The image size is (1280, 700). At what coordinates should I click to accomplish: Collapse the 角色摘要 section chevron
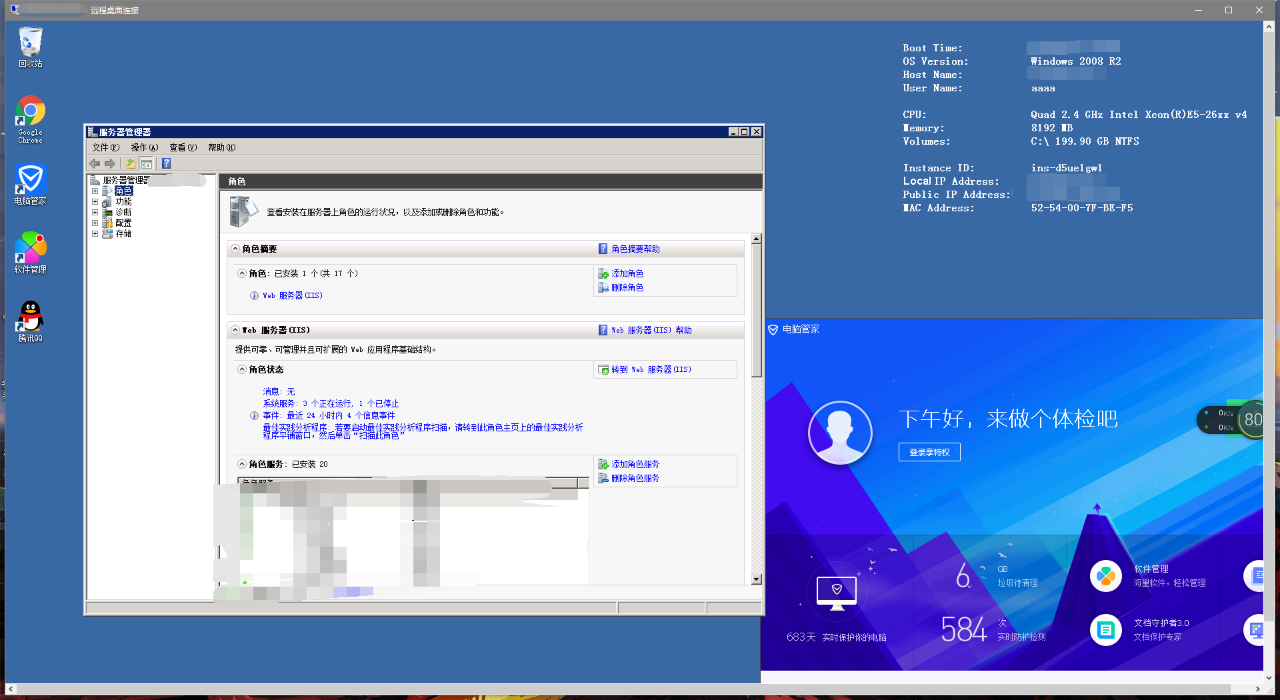coord(235,249)
